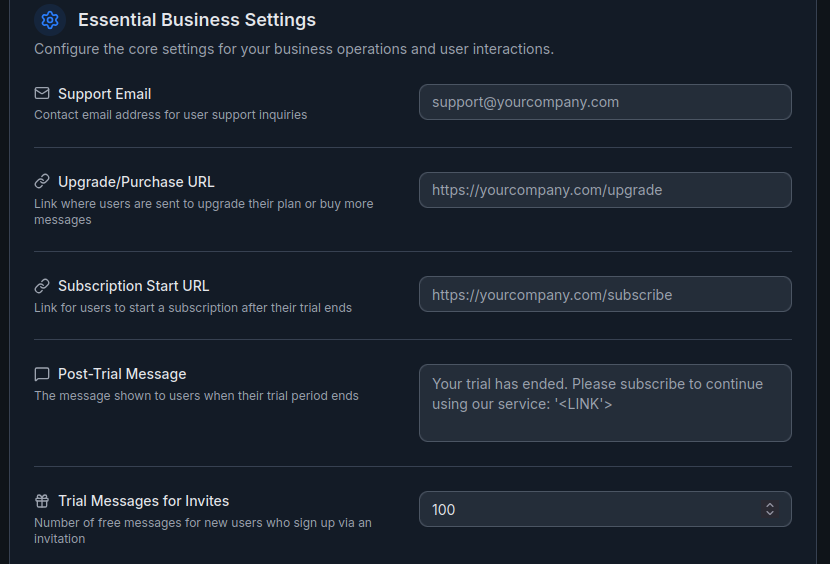The height and width of the screenshot is (564, 830).
Task: Click 'The message shown to users when their trial' text
Action: tap(196, 396)
